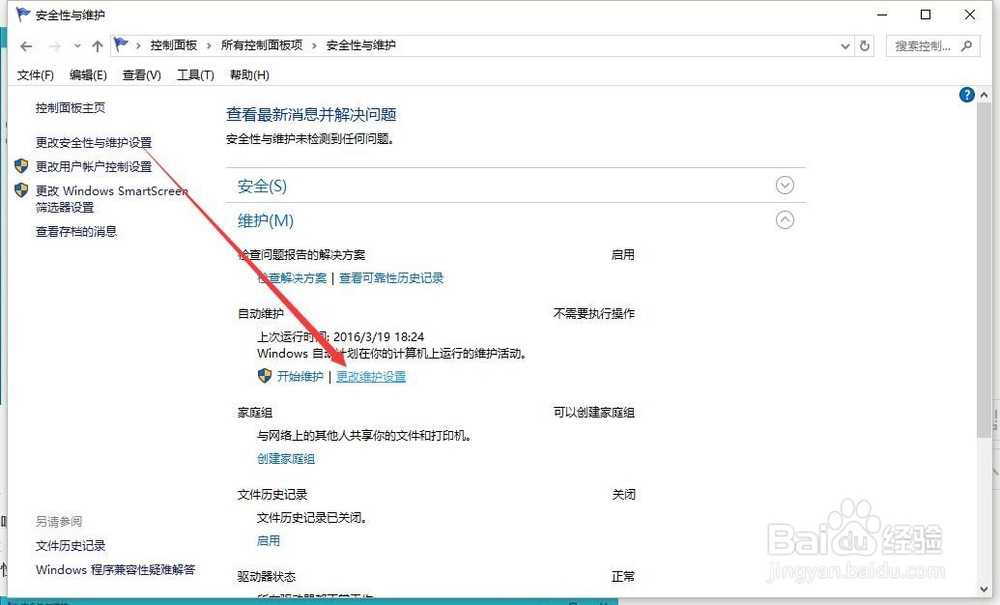This screenshot has height=605, width=1000.
Task: Click the shield icon next to 开始维护
Action: 262,376
